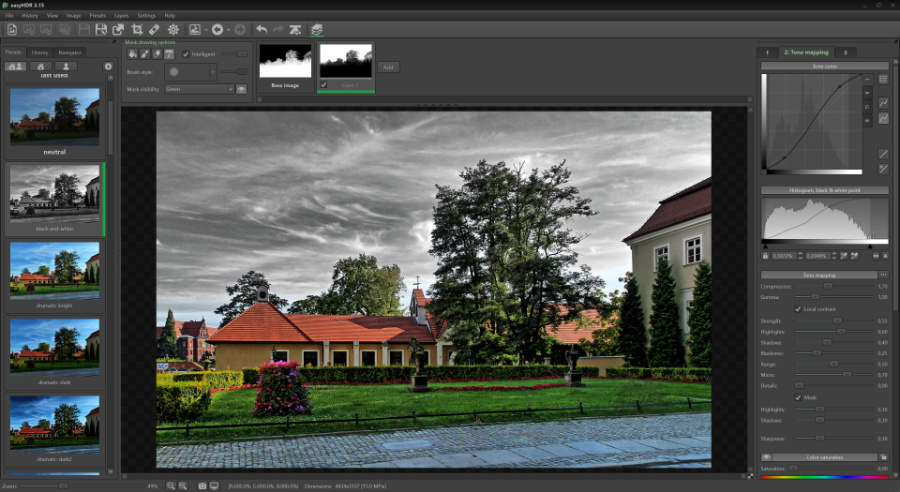900x492 pixels.
Task: Adjust the Compression slider
Action: [x=833, y=286]
